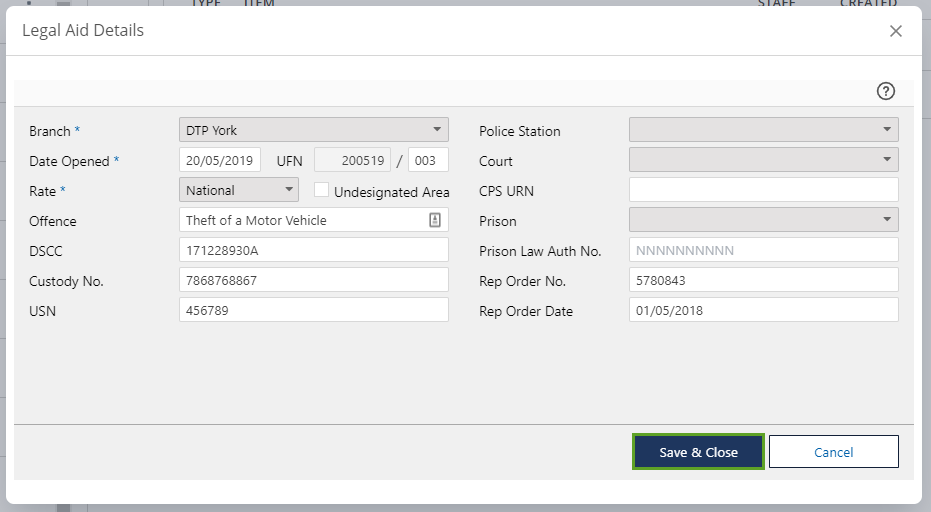Focus the CPS URN text field
The height and width of the screenshot is (512, 931).
[x=763, y=190]
